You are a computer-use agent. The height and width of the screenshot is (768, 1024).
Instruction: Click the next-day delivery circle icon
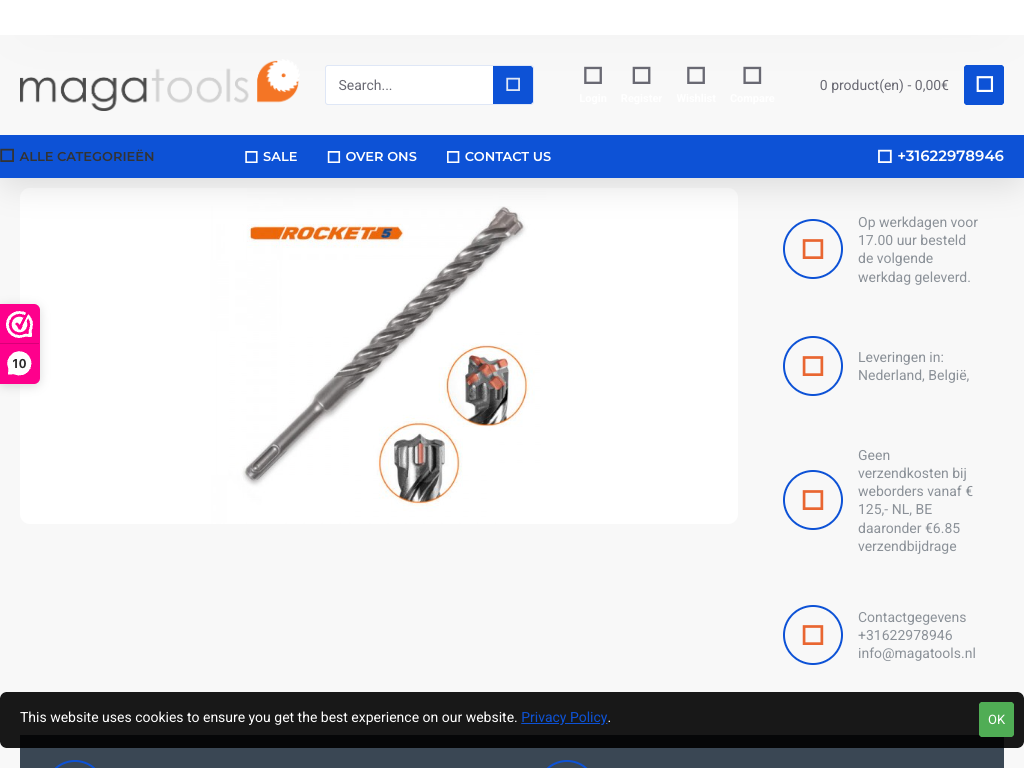812,249
